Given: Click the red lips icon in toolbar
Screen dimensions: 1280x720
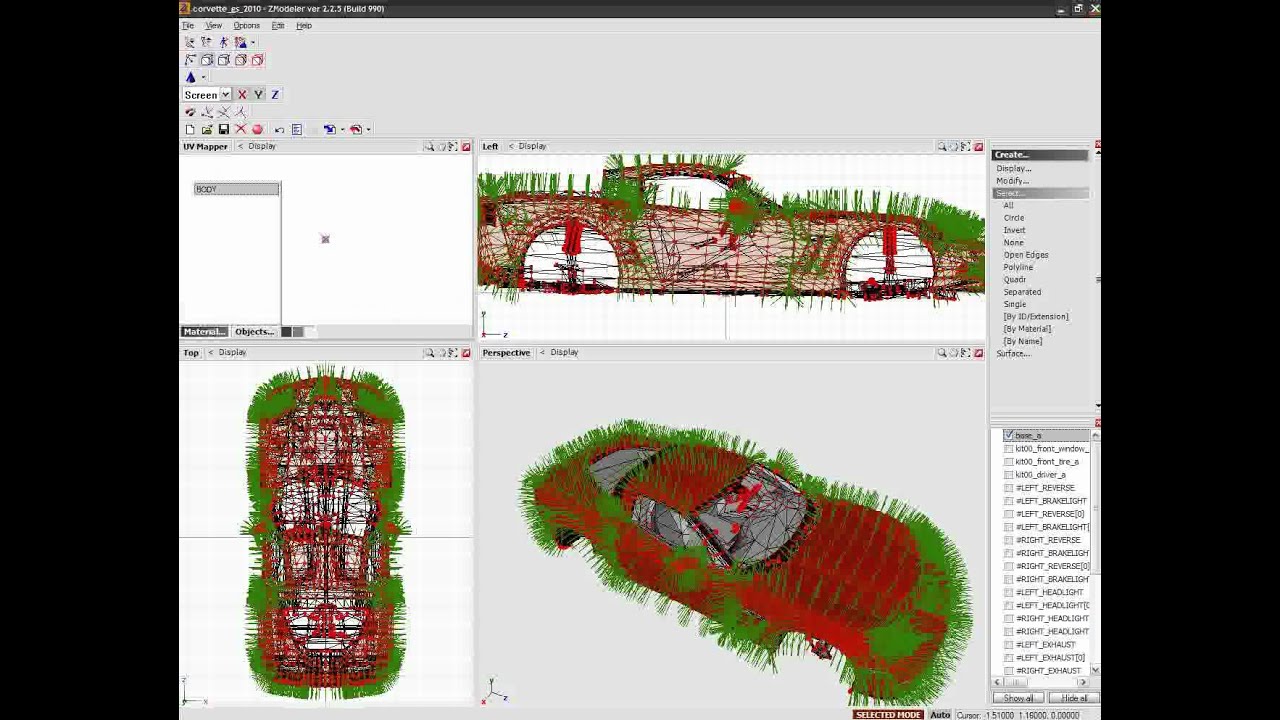Looking at the screenshot, I should [190, 112].
